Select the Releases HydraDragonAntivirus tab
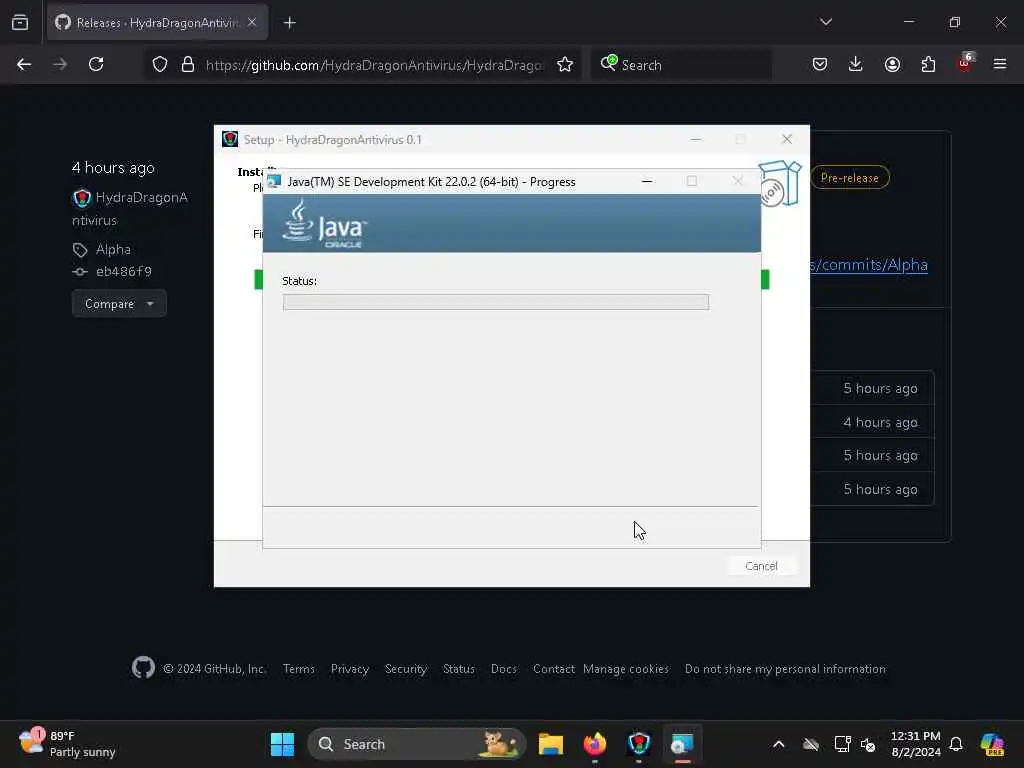 click(x=157, y=23)
